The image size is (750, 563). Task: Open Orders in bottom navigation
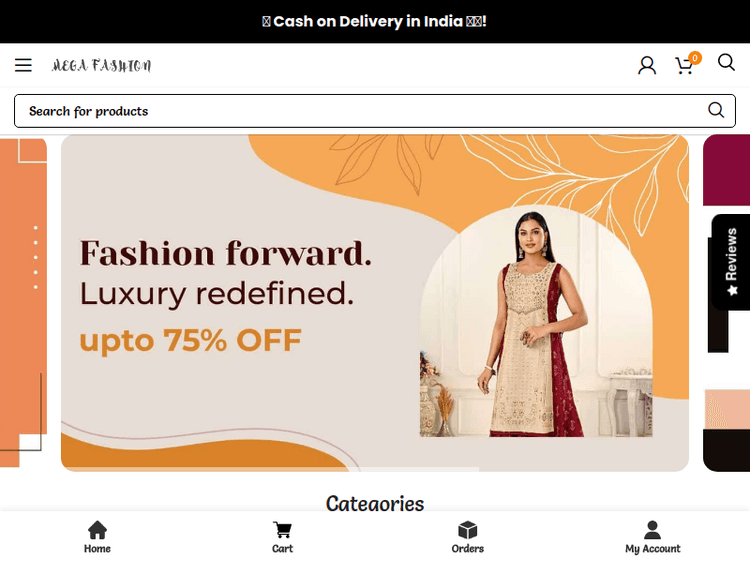tap(467, 537)
